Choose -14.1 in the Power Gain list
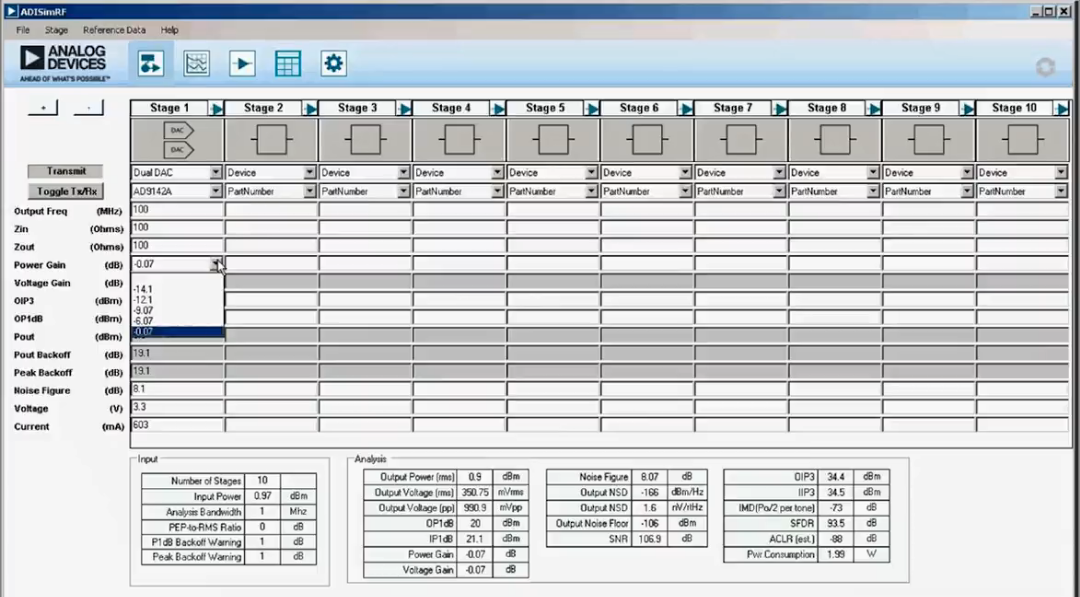 177,289
